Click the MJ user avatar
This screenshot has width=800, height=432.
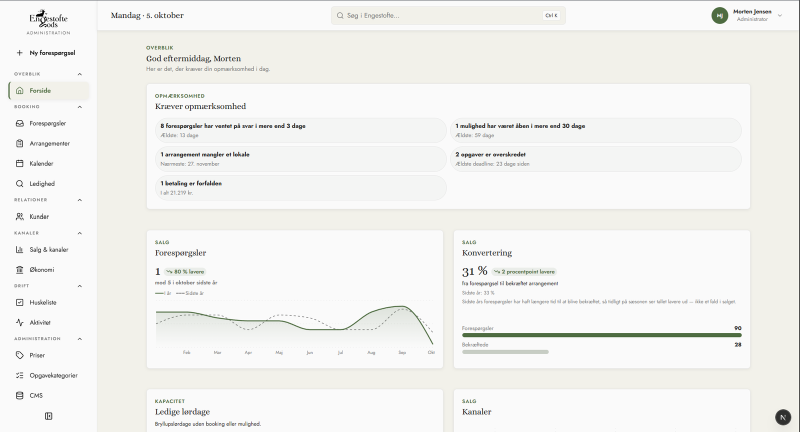pos(719,15)
